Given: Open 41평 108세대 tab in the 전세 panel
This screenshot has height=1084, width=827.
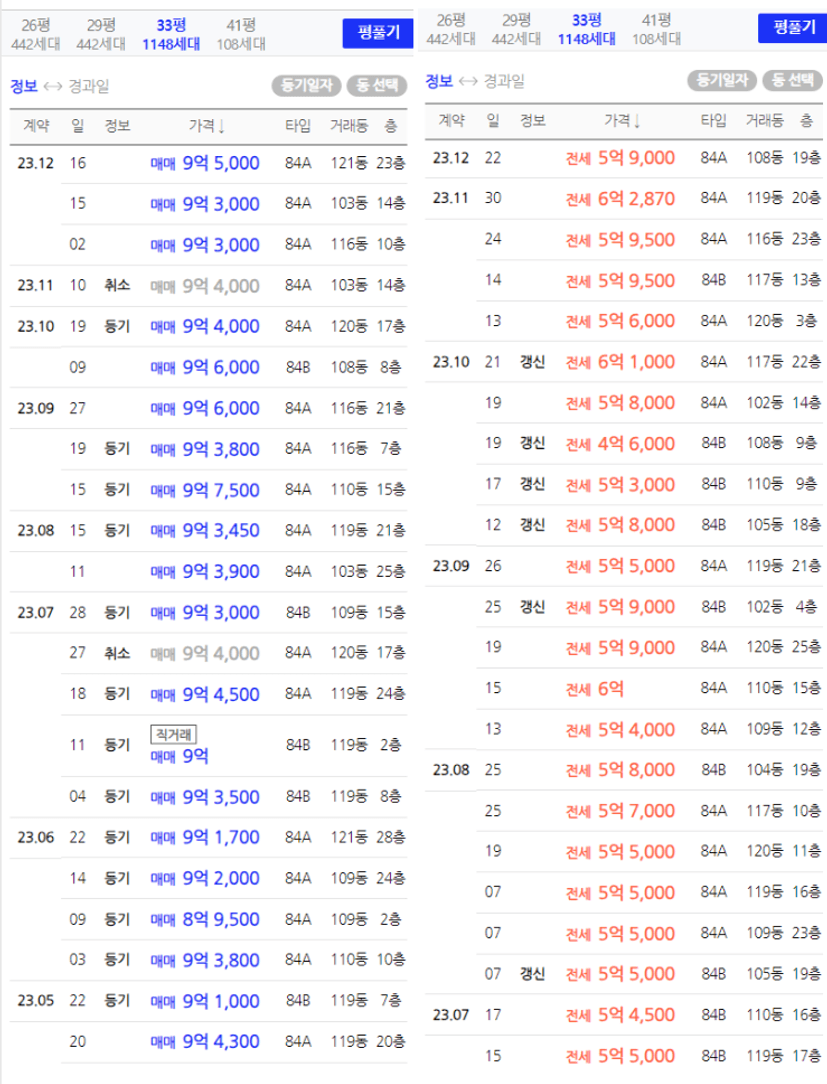Looking at the screenshot, I should [656, 29].
